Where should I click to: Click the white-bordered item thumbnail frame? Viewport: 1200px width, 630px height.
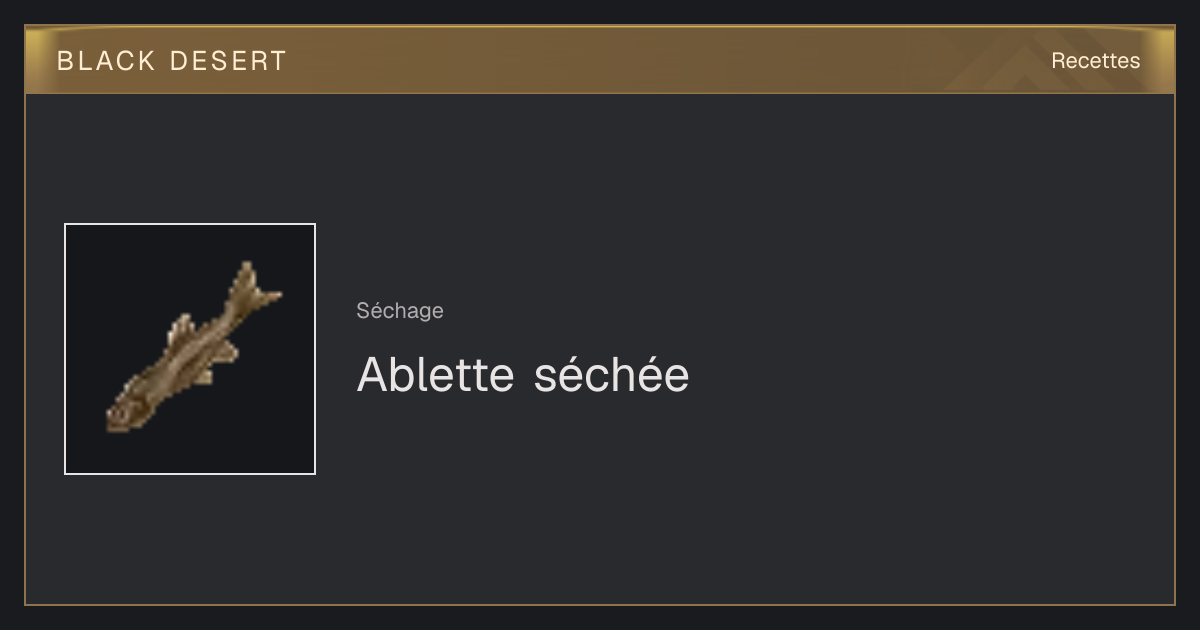click(x=190, y=349)
